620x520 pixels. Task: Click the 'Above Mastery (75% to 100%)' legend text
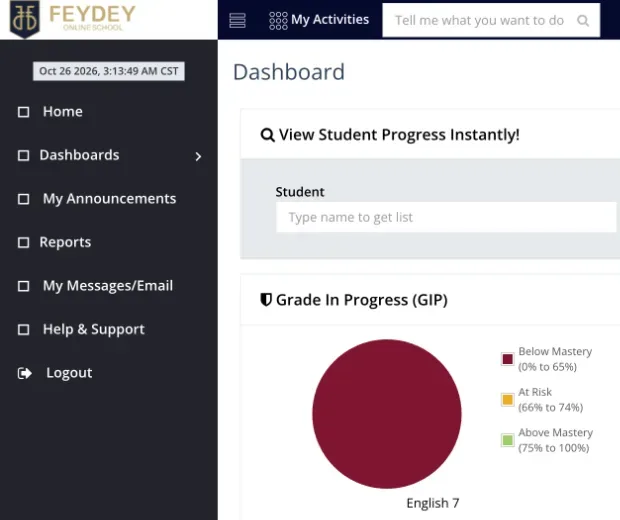tap(556, 440)
